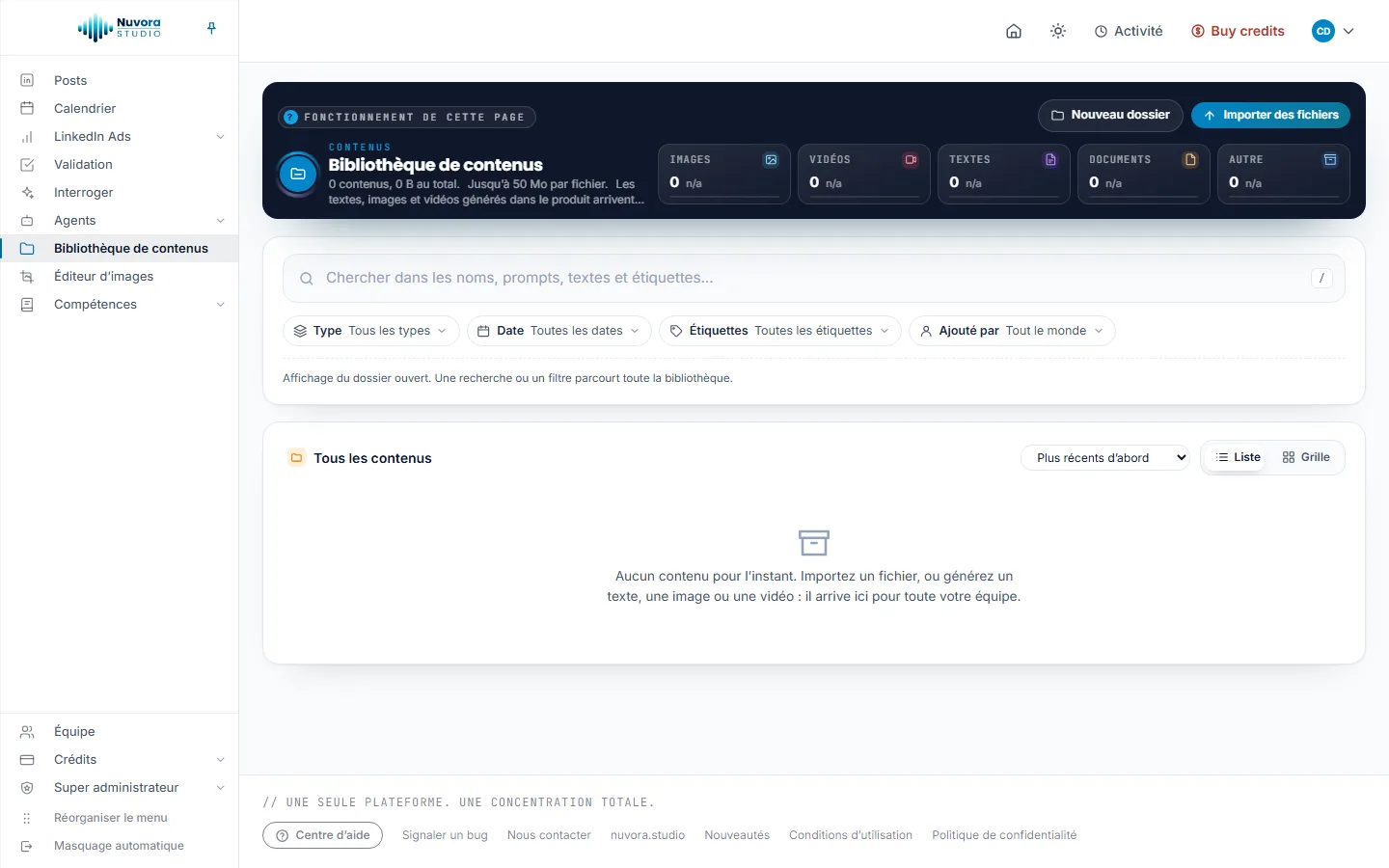Toggle the light/dark theme sun icon
Viewport: 1389px width, 868px height.
click(x=1058, y=31)
